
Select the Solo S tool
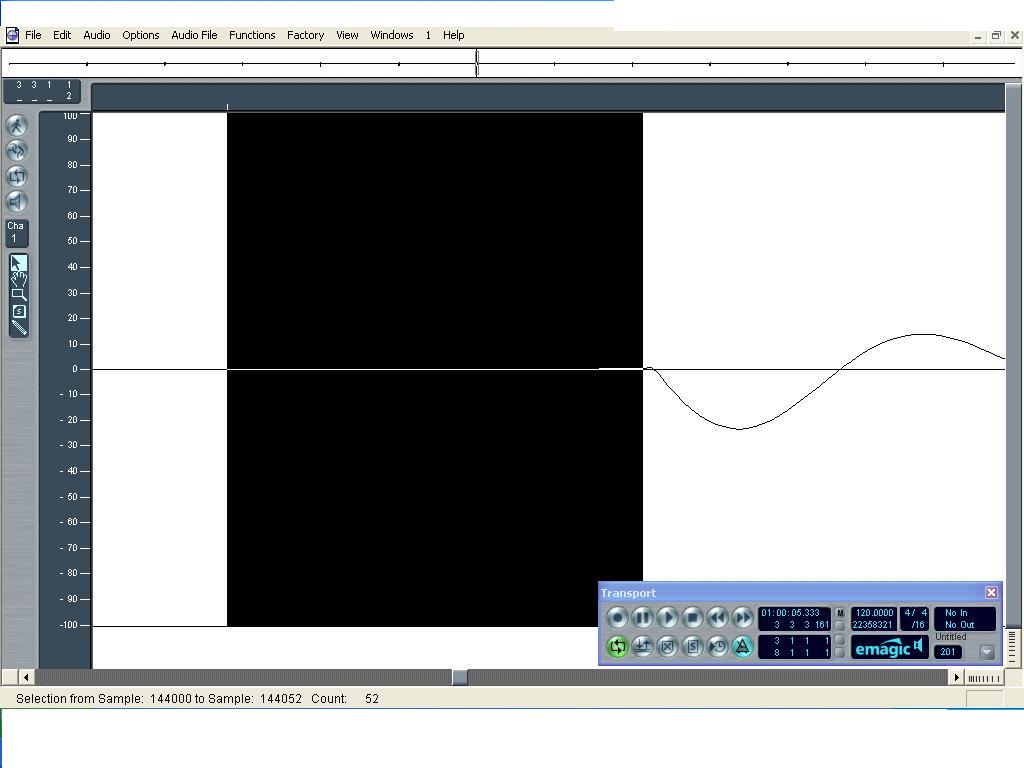pos(18,312)
